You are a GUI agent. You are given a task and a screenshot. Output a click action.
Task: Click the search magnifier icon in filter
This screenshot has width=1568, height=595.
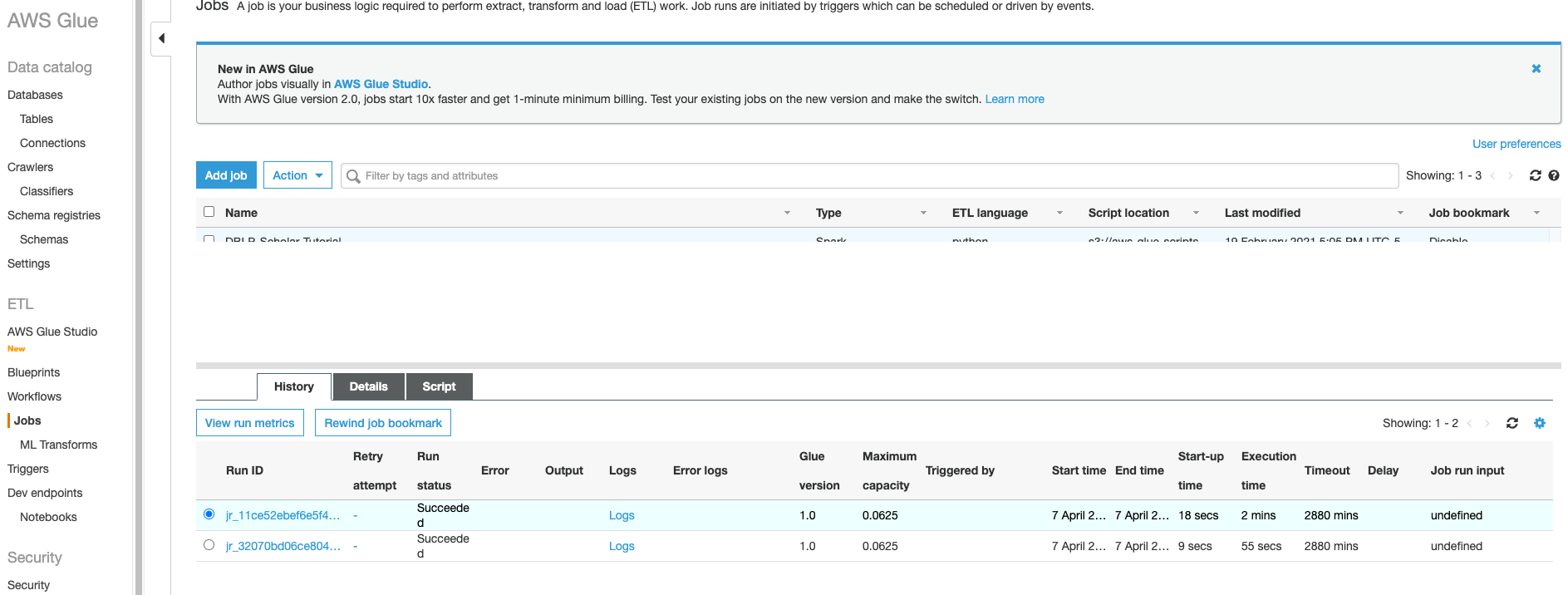click(353, 176)
